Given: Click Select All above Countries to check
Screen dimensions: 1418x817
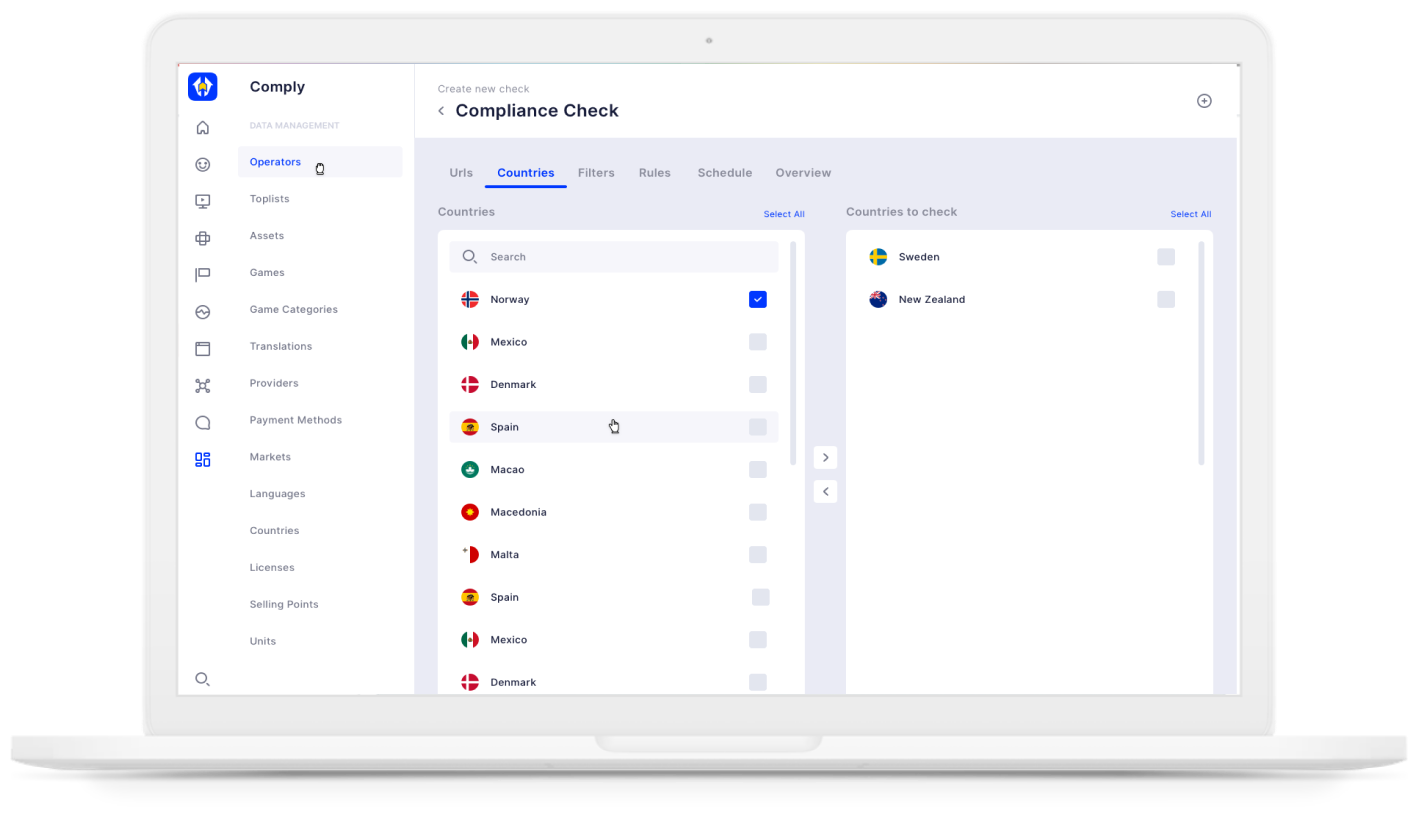Looking at the screenshot, I should pyautogui.click(x=1191, y=214).
